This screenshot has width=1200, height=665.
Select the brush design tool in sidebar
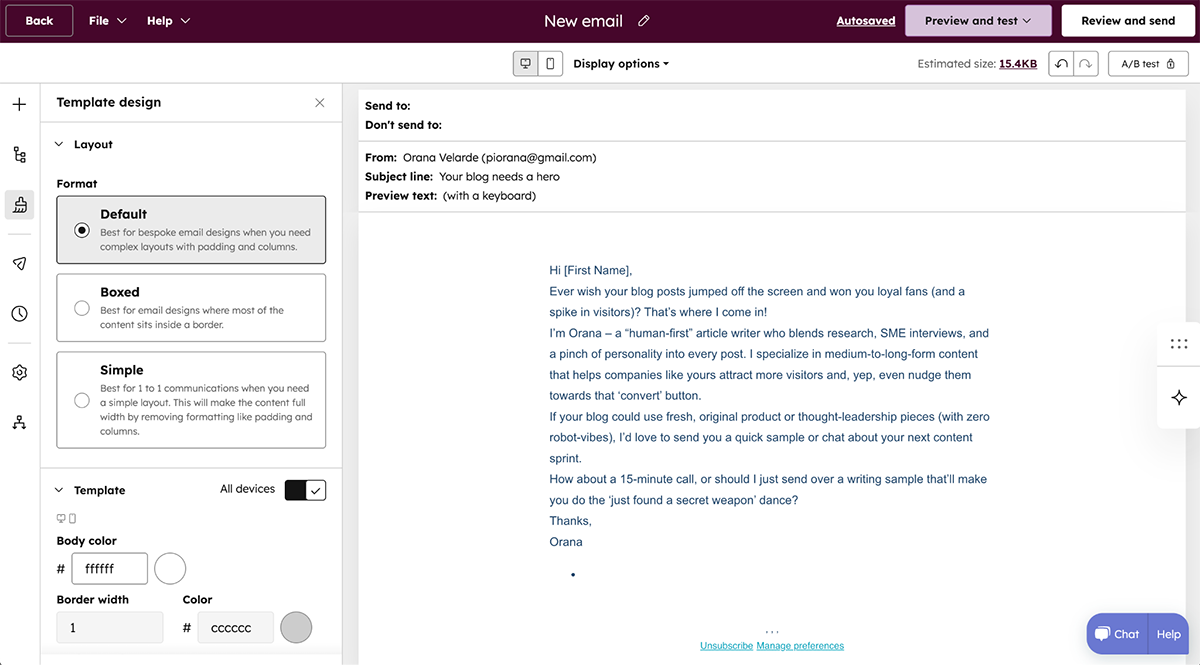(x=18, y=205)
